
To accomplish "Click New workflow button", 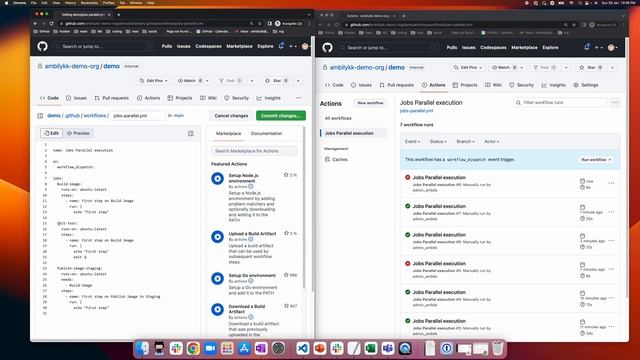I will coord(370,103).
